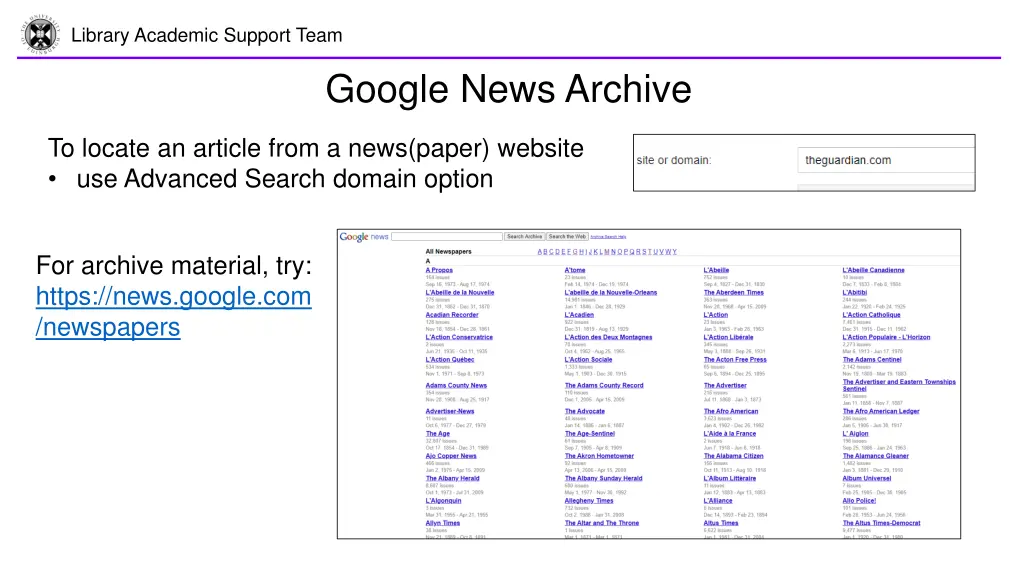
Task: Open The Adams Centinel link
Action: pos(872,360)
